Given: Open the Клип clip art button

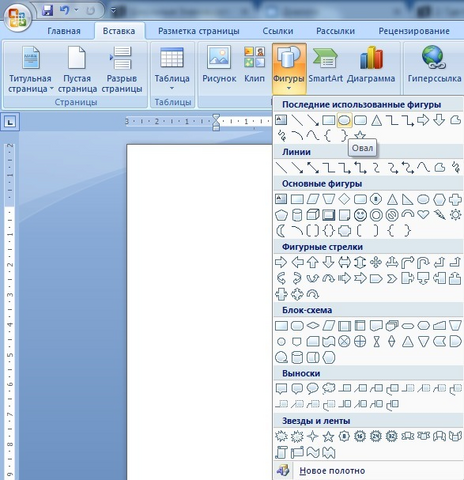Looking at the screenshot, I should [x=254, y=65].
